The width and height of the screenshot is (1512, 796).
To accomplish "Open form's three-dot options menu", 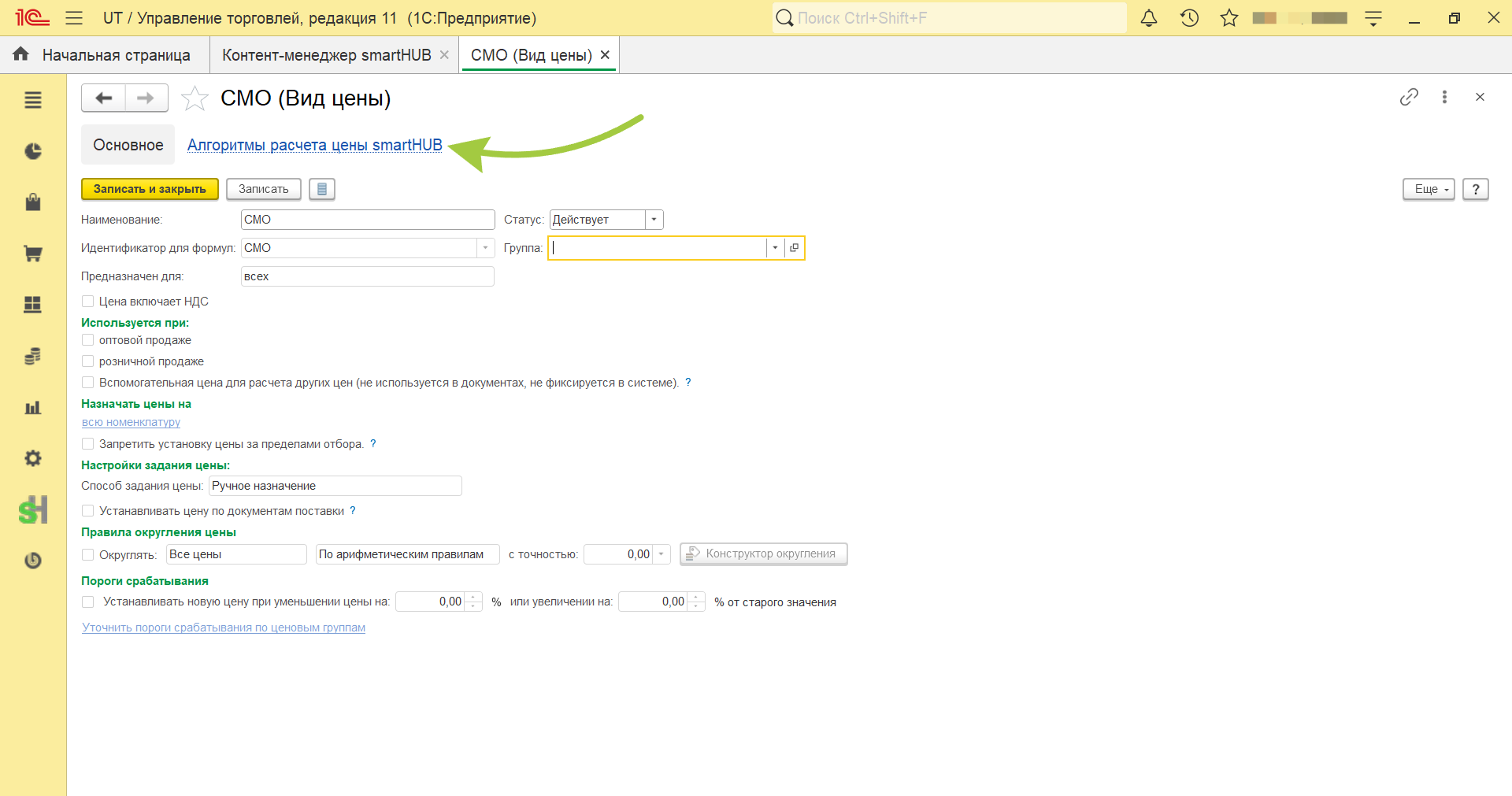I will (1444, 97).
